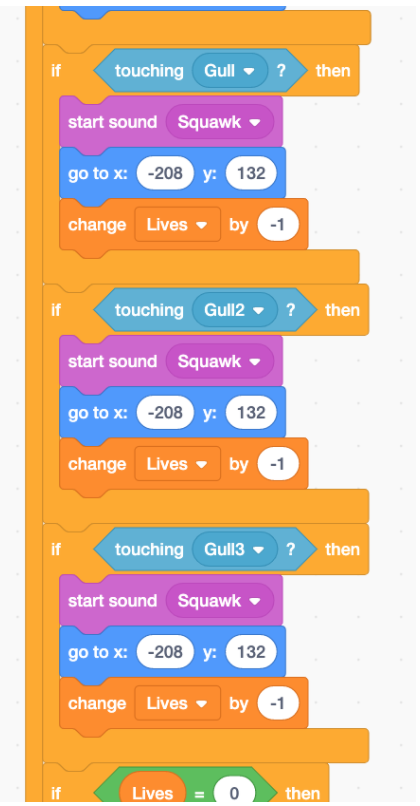420x806 pixels.
Task: Open the Gull2 sprite dropdown
Action: pyautogui.click(x=234, y=310)
